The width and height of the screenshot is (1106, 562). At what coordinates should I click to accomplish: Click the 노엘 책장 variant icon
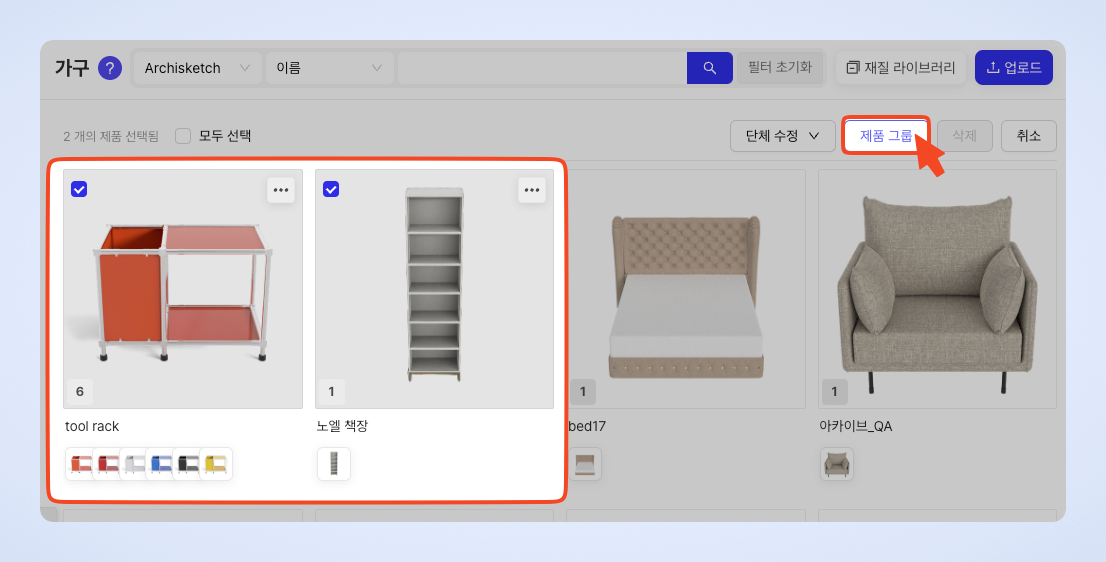334,464
